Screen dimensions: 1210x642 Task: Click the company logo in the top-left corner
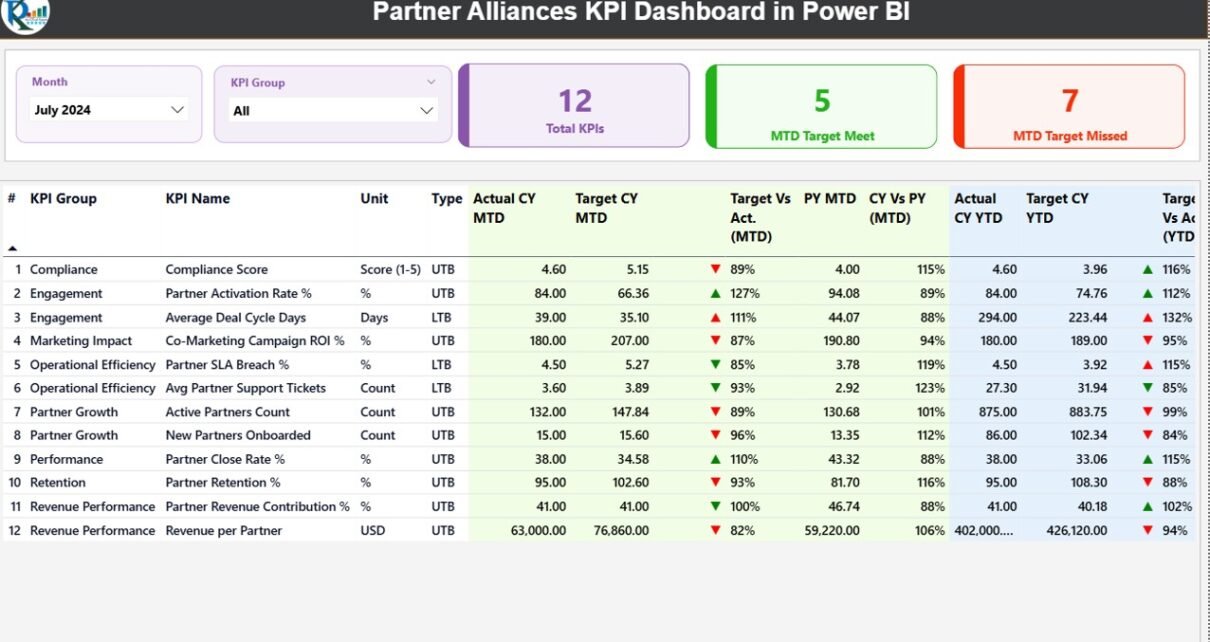(25, 14)
